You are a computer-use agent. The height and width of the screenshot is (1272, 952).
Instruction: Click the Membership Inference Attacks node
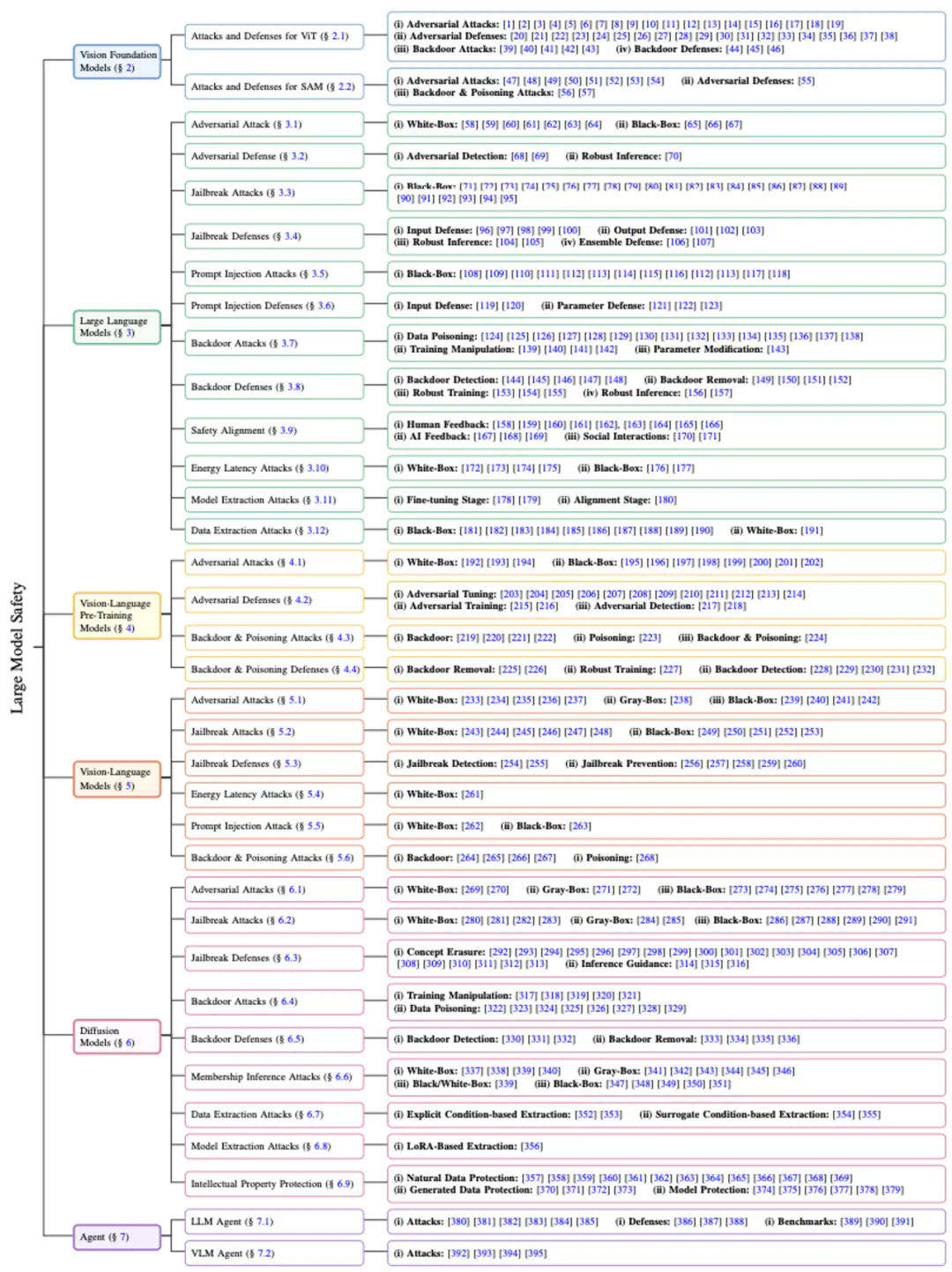(x=273, y=1076)
